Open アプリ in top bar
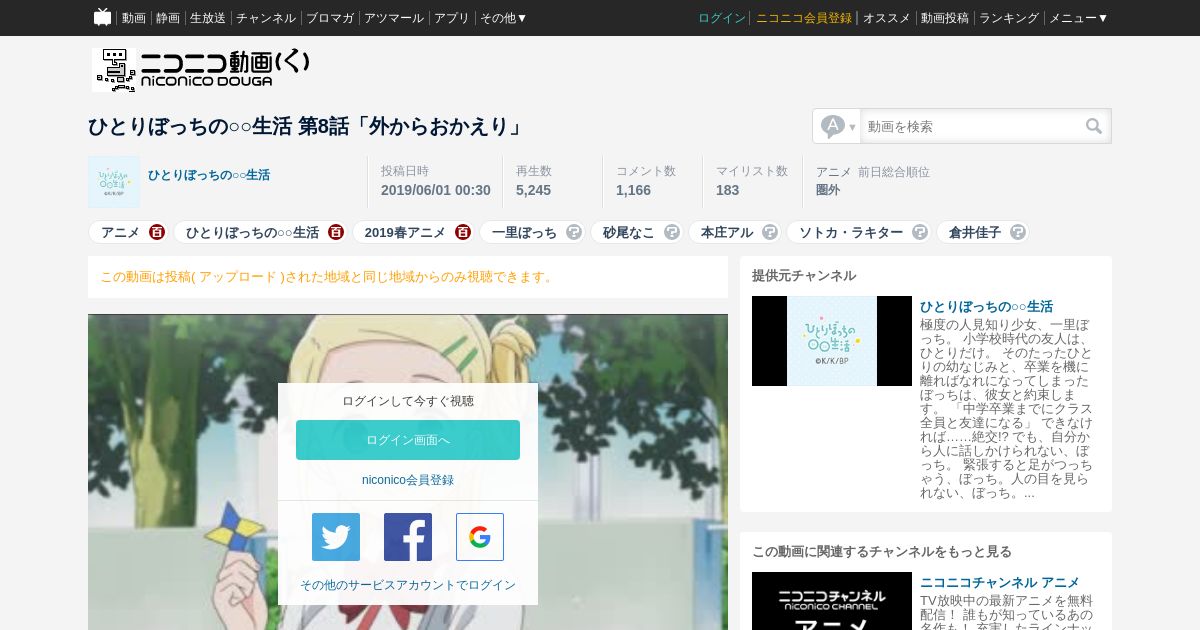 452,18
